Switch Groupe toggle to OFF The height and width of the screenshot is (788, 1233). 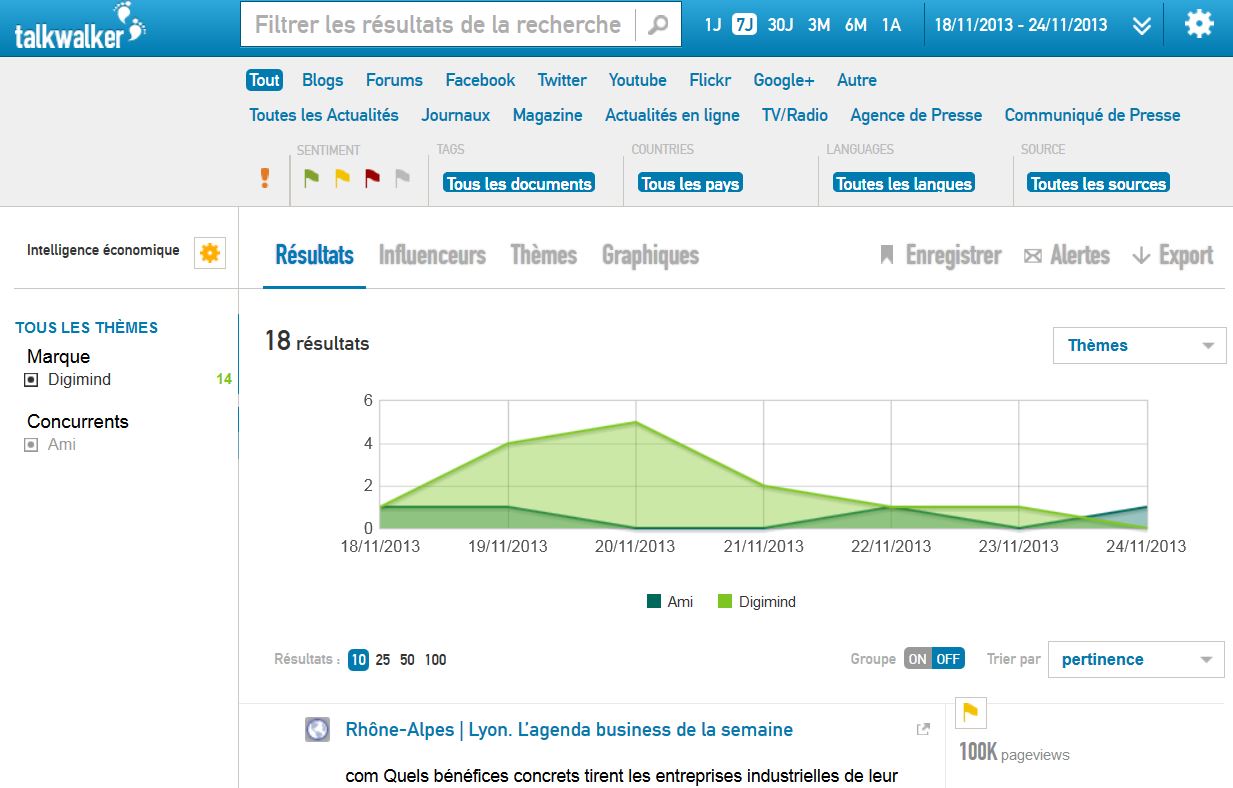[x=949, y=659]
